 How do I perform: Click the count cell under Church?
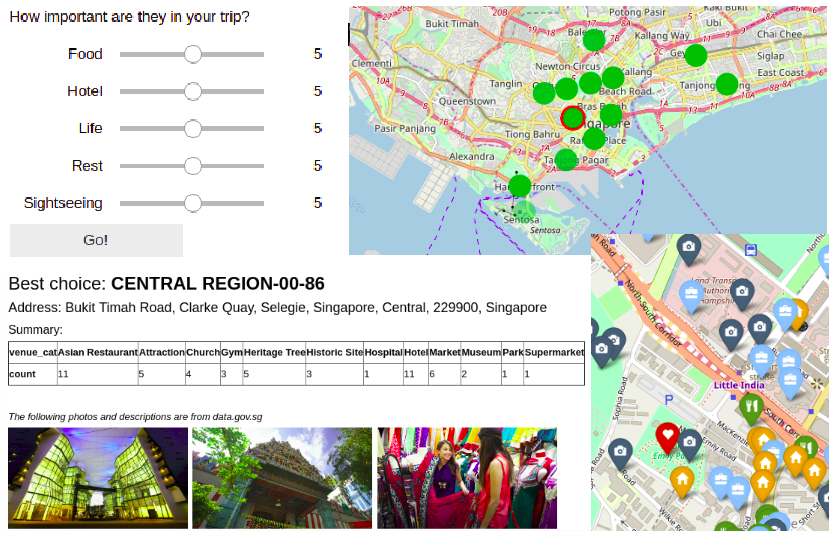(x=202, y=374)
